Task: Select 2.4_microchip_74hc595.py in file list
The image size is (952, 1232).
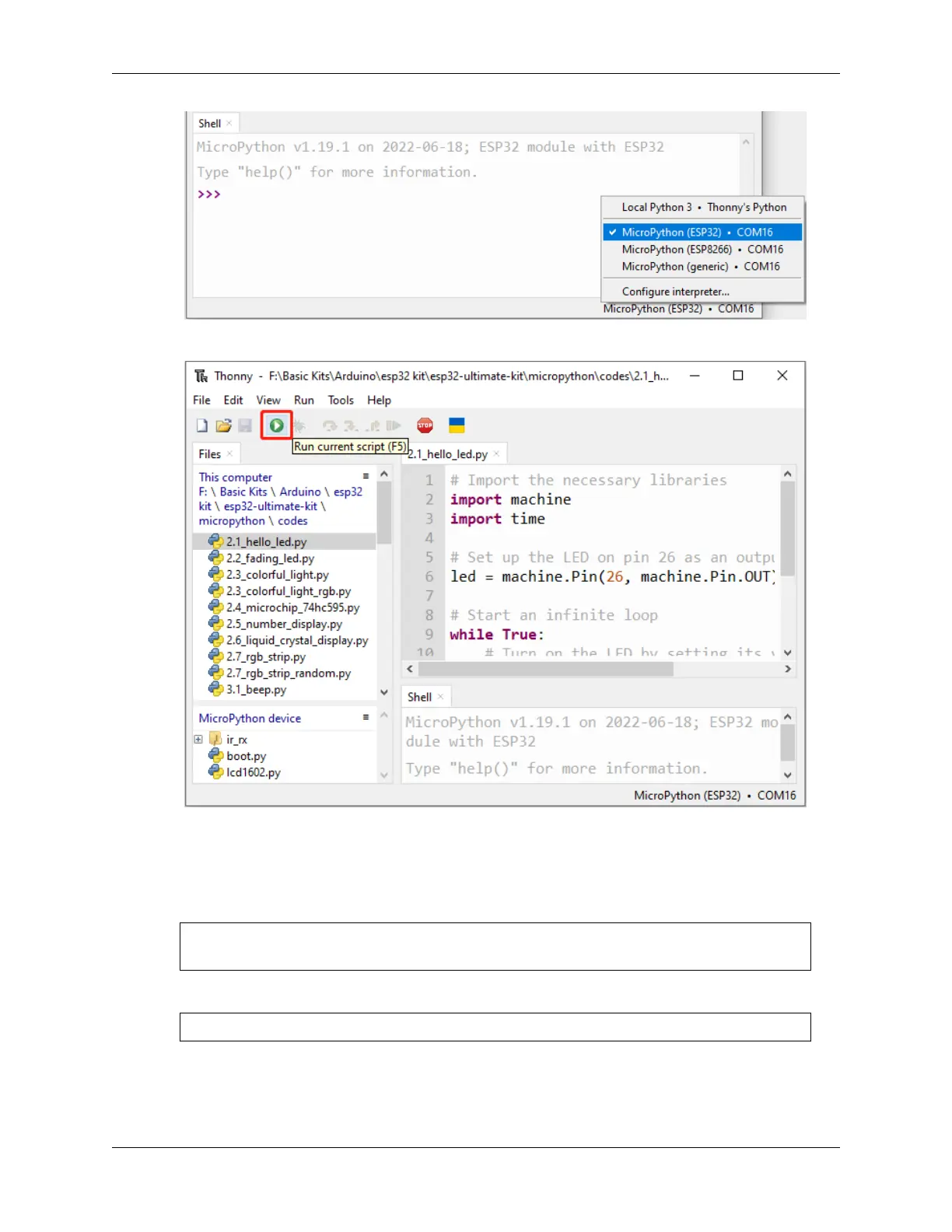Action: 284,607
